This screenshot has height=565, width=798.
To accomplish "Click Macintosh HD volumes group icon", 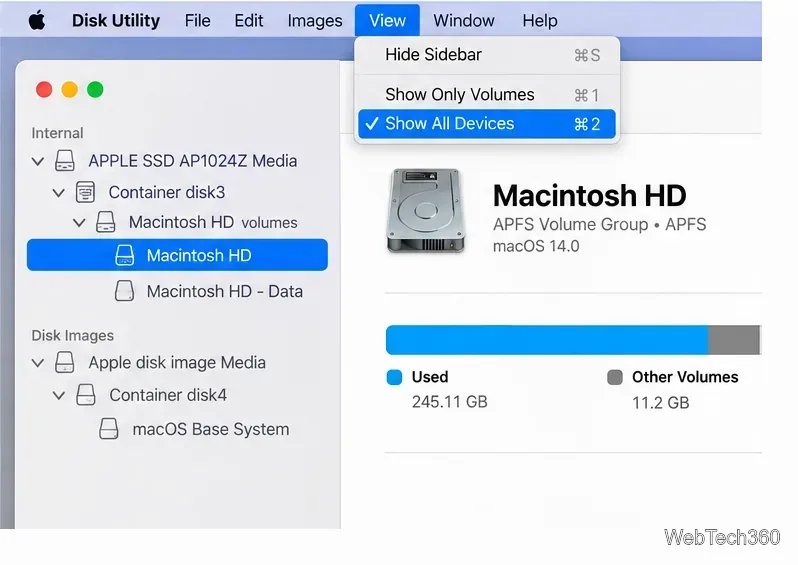I will (105, 222).
